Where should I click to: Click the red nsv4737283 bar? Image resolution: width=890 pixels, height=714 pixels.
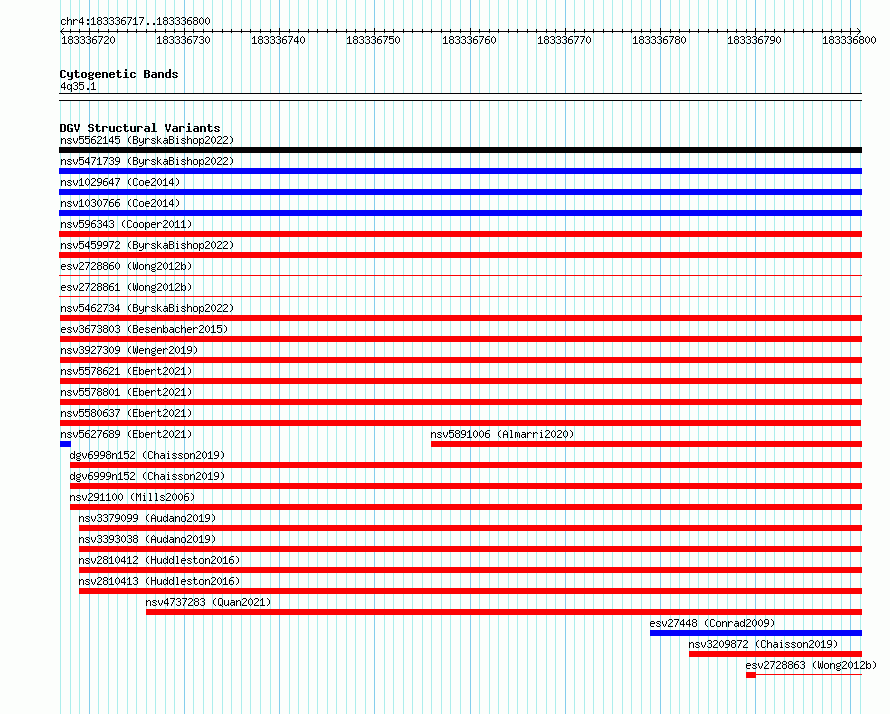[504, 612]
